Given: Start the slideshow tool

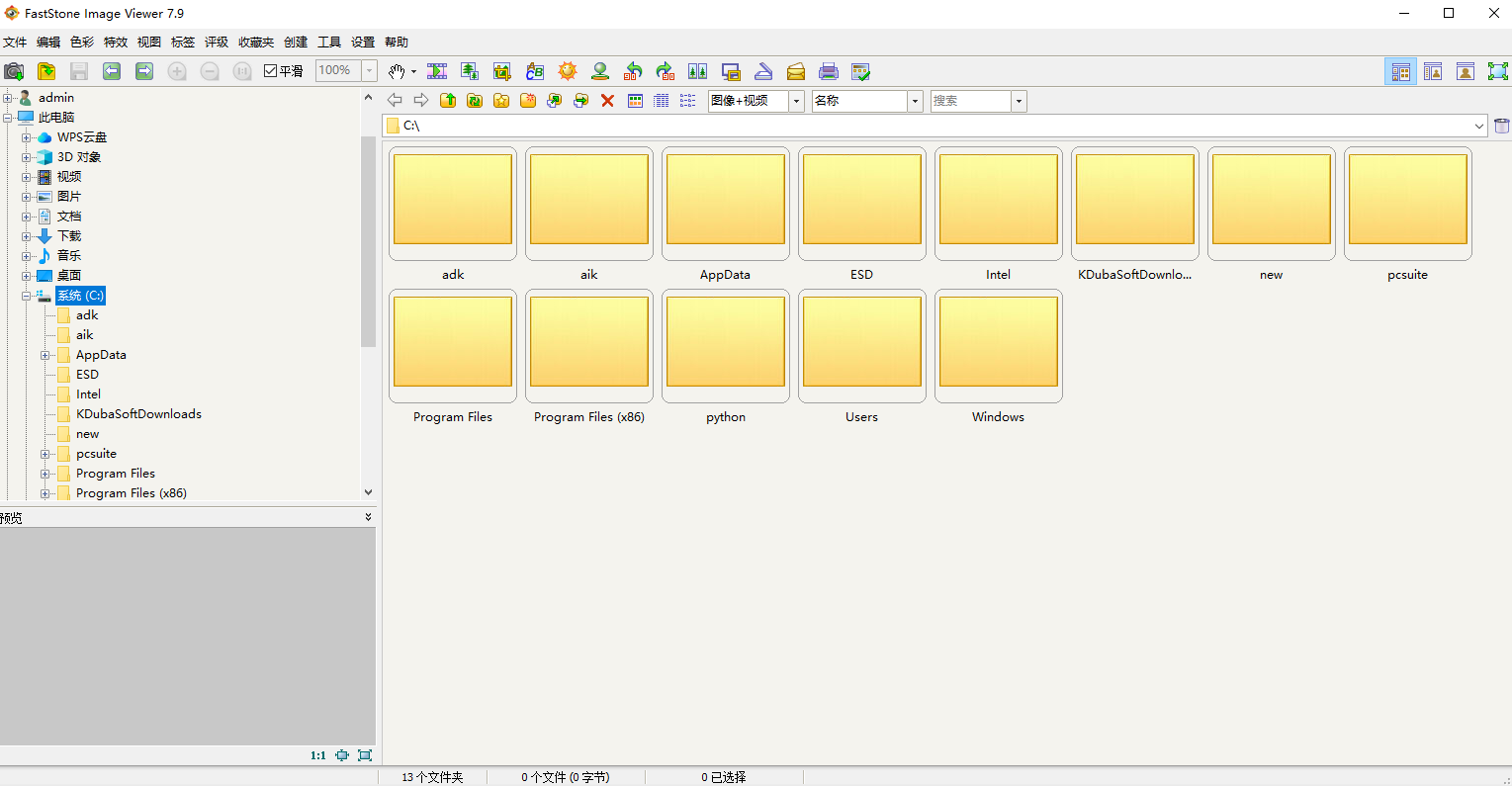Looking at the screenshot, I should click(x=437, y=71).
